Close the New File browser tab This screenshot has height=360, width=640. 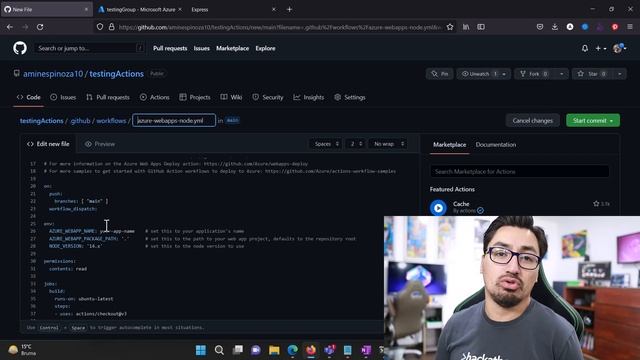tap(86, 9)
